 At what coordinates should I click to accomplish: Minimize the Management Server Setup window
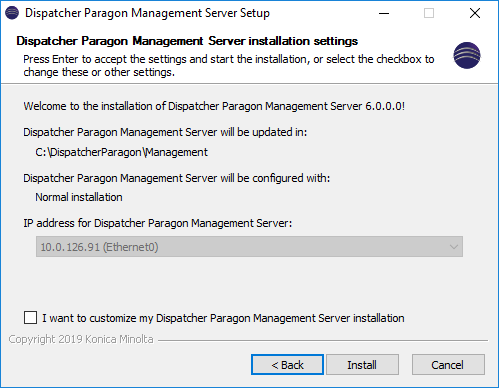(384, 13)
